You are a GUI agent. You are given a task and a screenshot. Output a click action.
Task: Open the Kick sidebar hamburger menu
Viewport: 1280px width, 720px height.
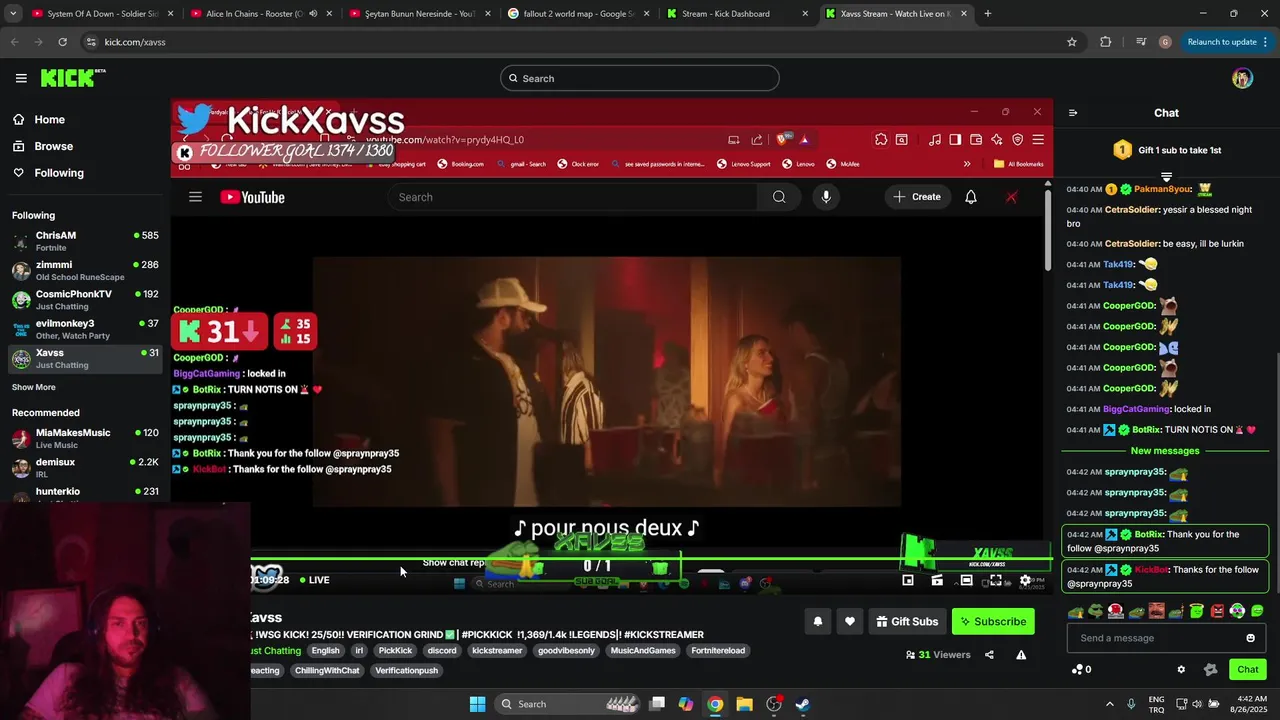pyautogui.click(x=21, y=78)
